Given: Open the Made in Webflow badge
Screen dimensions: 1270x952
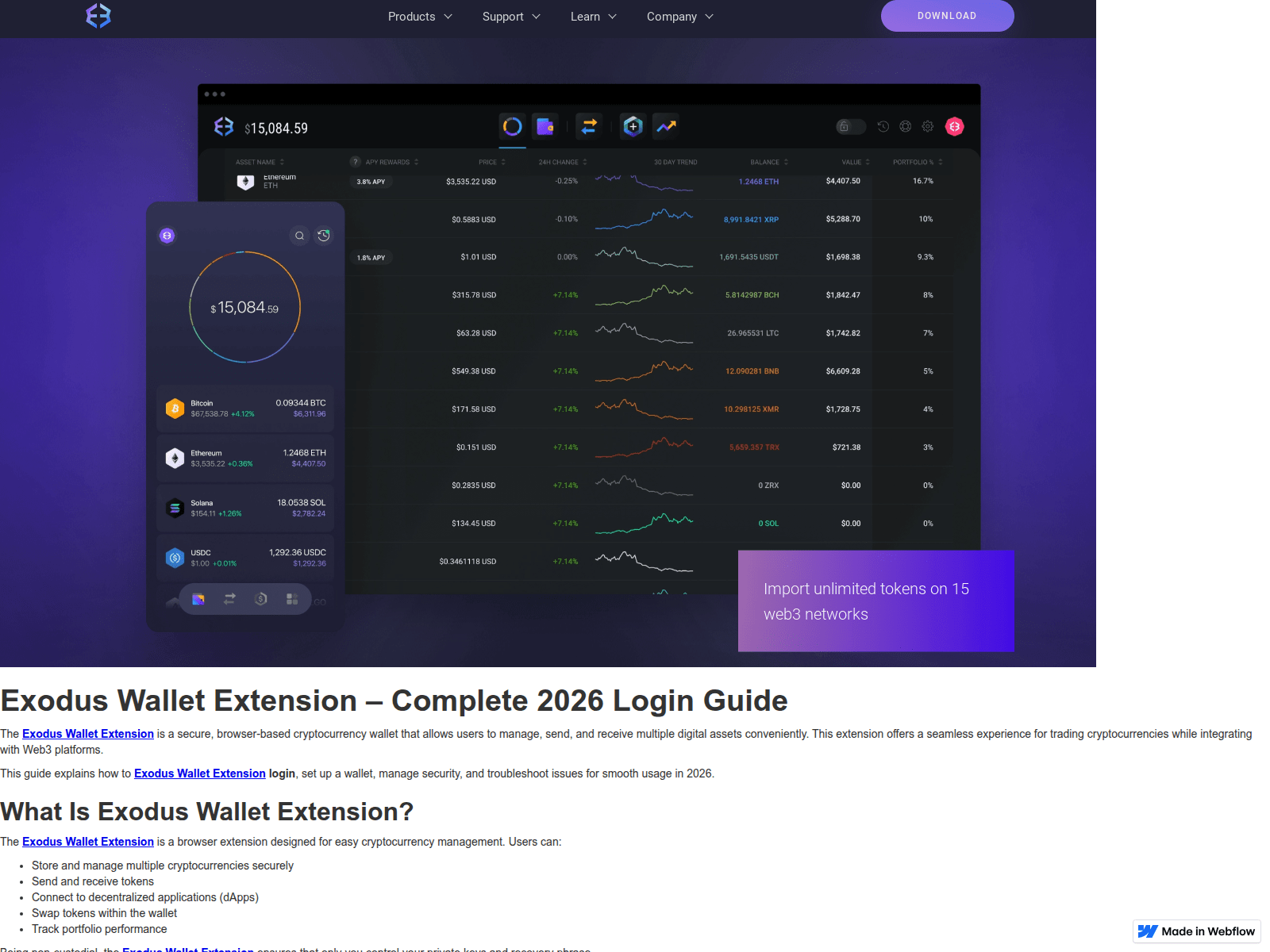Looking at the screenshot, I should [1197, 931].
